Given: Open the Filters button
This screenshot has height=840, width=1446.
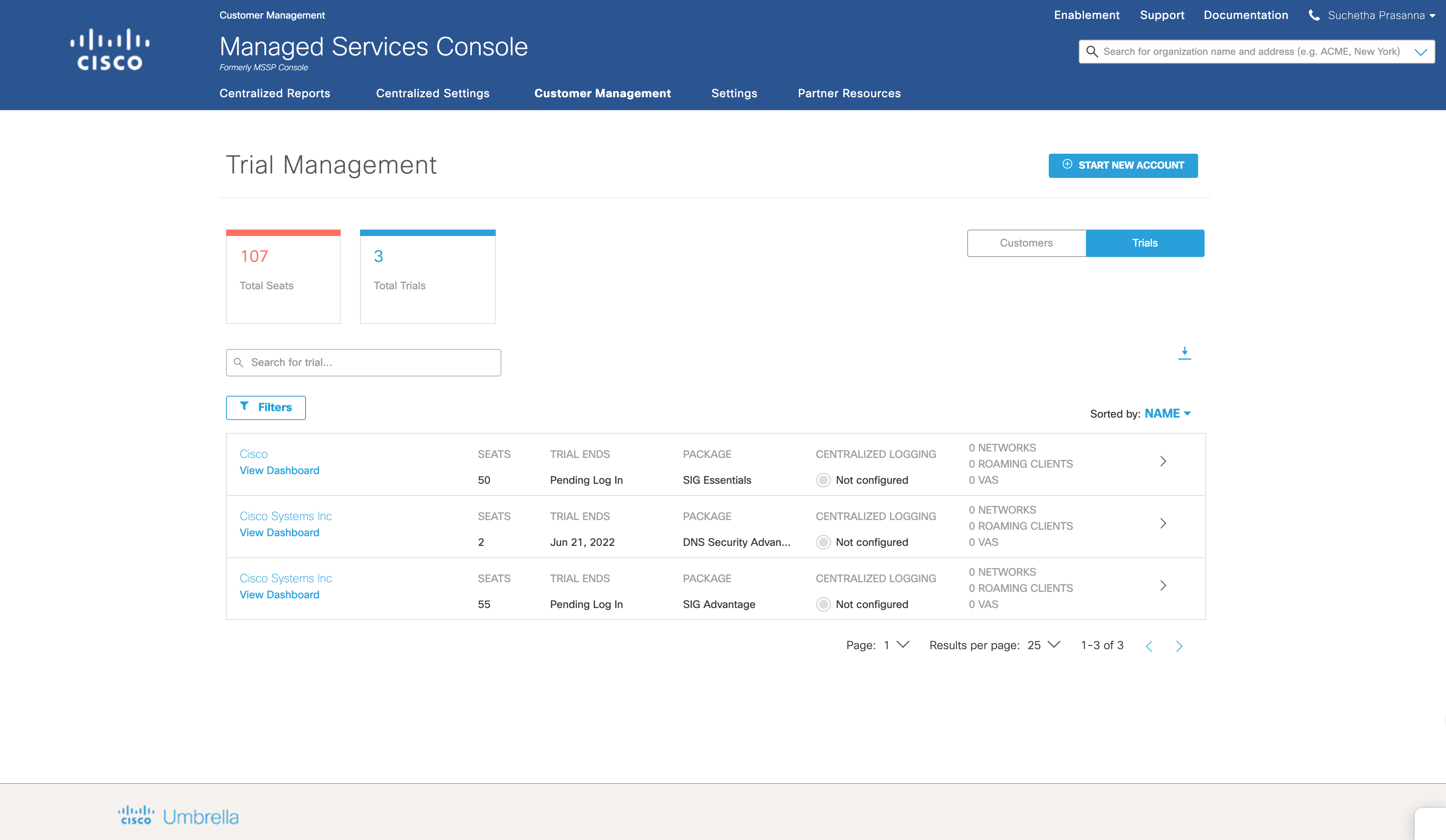Looking at the screenshot, I should [266, 407].
